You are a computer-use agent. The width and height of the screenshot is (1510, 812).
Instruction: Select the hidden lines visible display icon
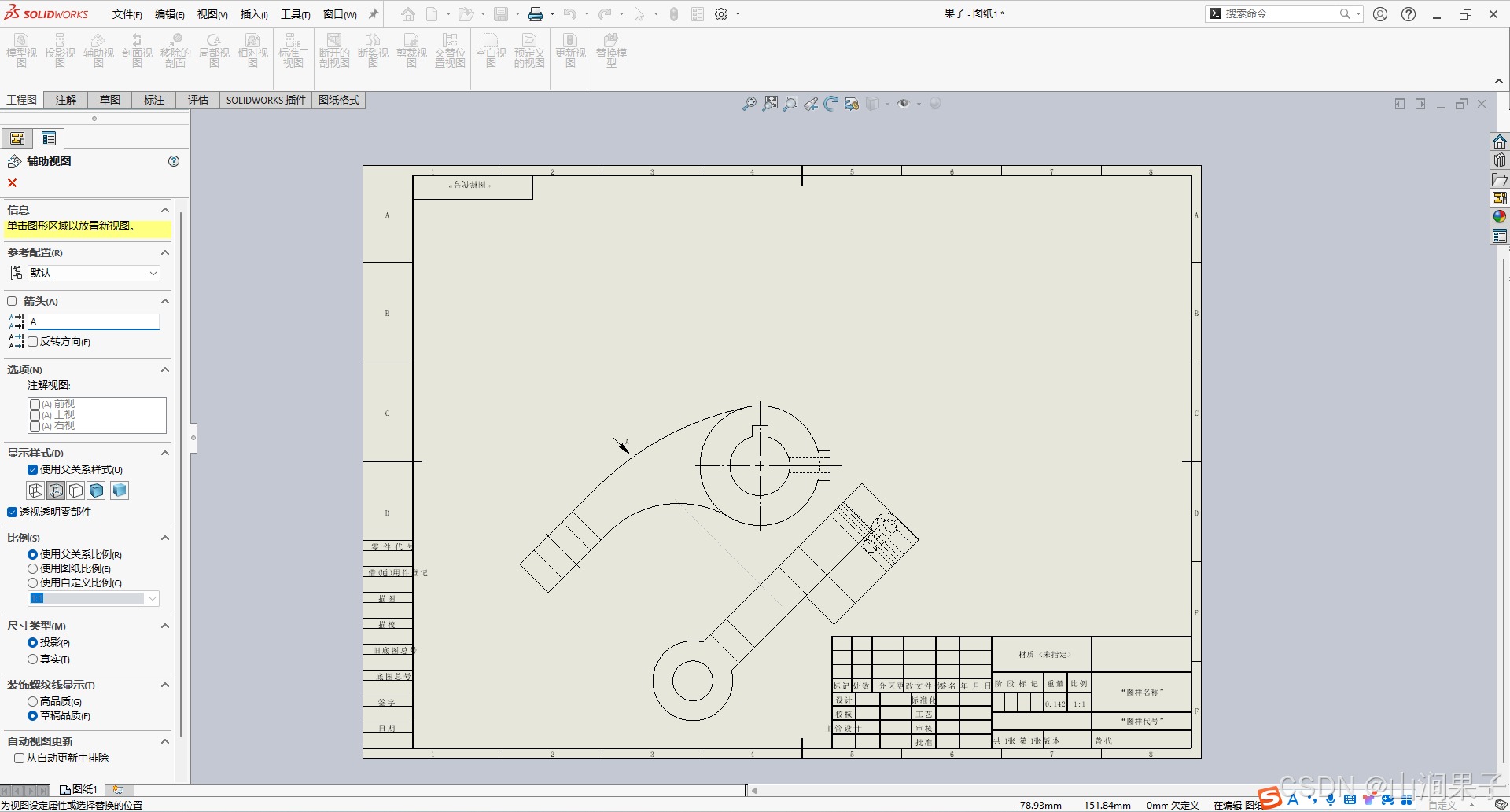pyautogui.click(x=56, y=491)
